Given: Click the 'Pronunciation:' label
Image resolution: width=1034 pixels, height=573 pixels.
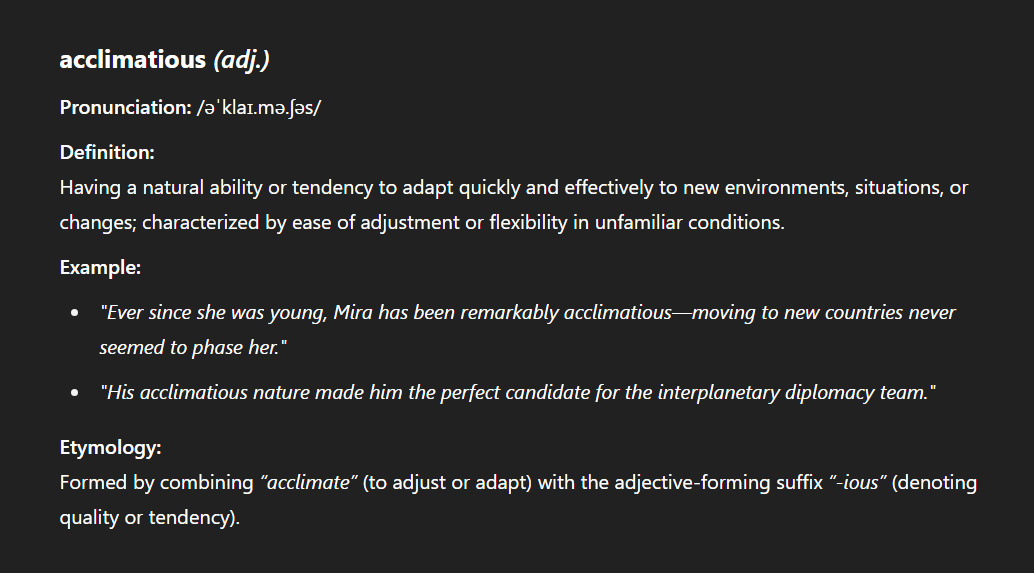Looking at the screenshot, I should [125, 107].
